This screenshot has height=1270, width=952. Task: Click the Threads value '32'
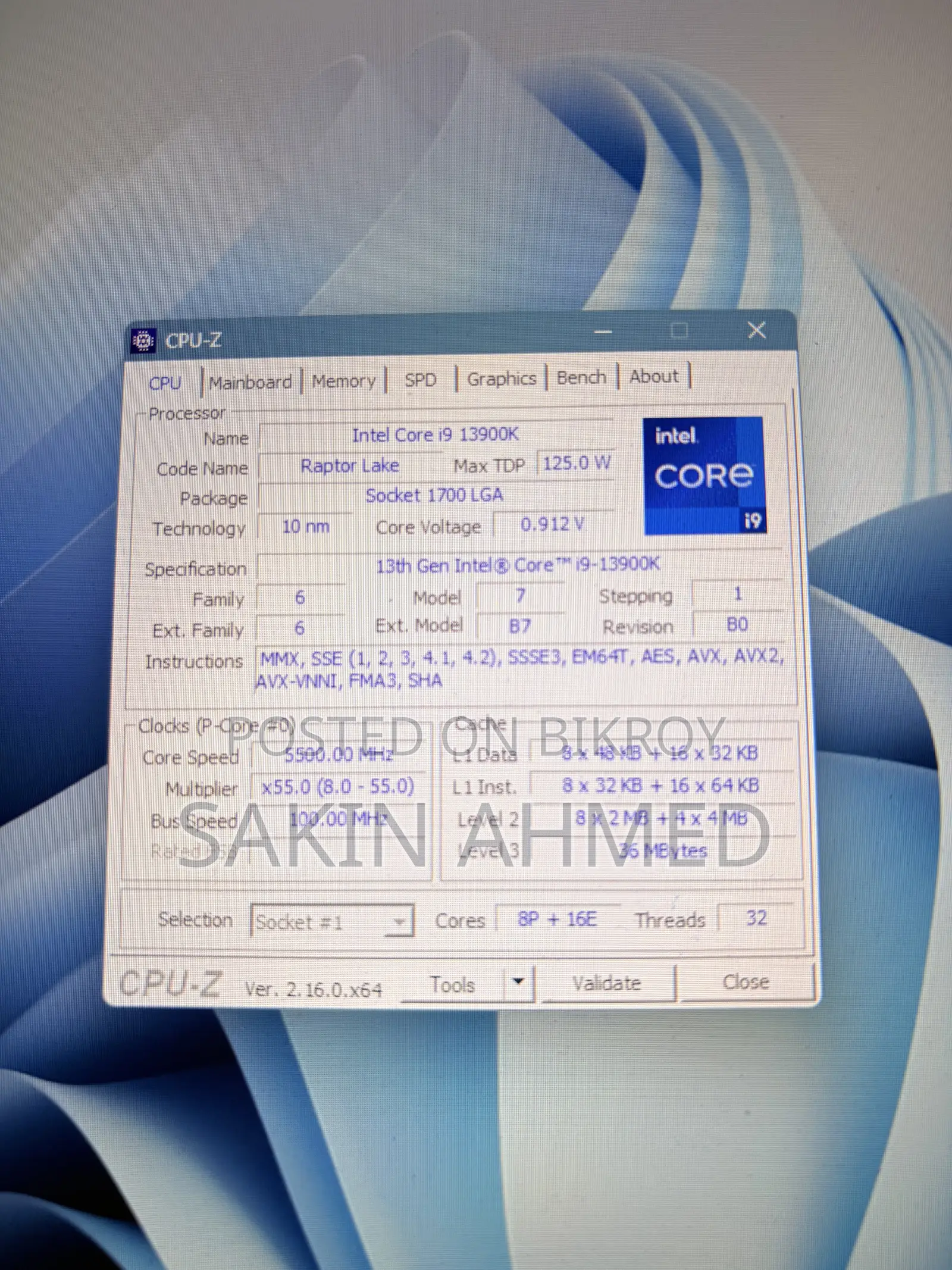coord(756,918)
